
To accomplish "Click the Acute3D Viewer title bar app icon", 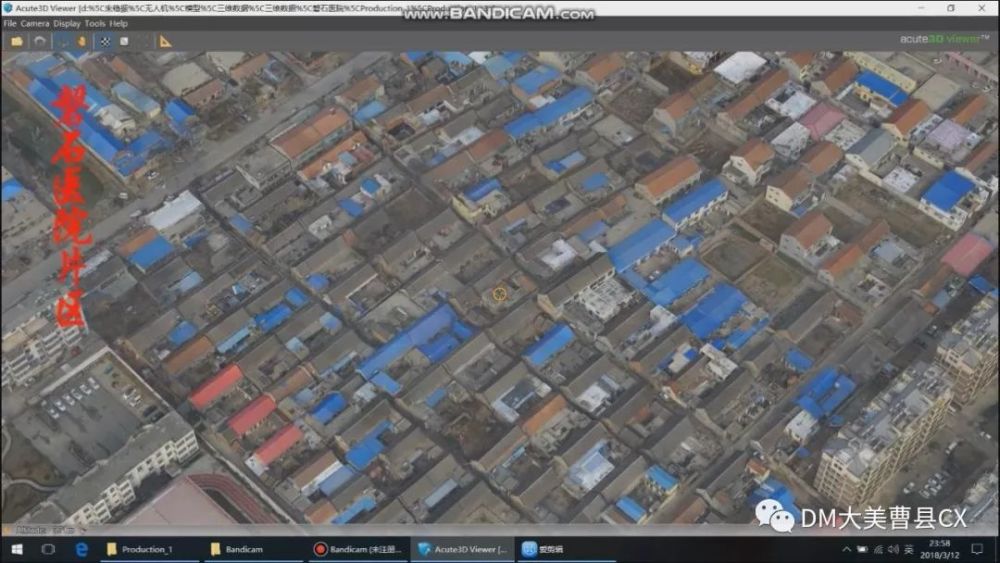I will (x=8, y=8).
